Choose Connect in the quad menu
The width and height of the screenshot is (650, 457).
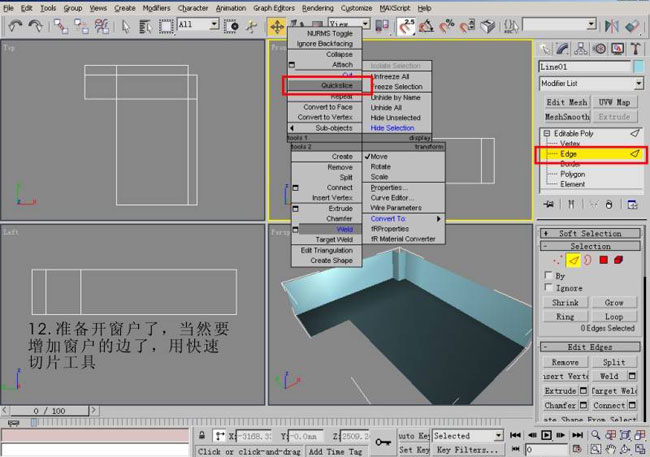pos(325,187)
